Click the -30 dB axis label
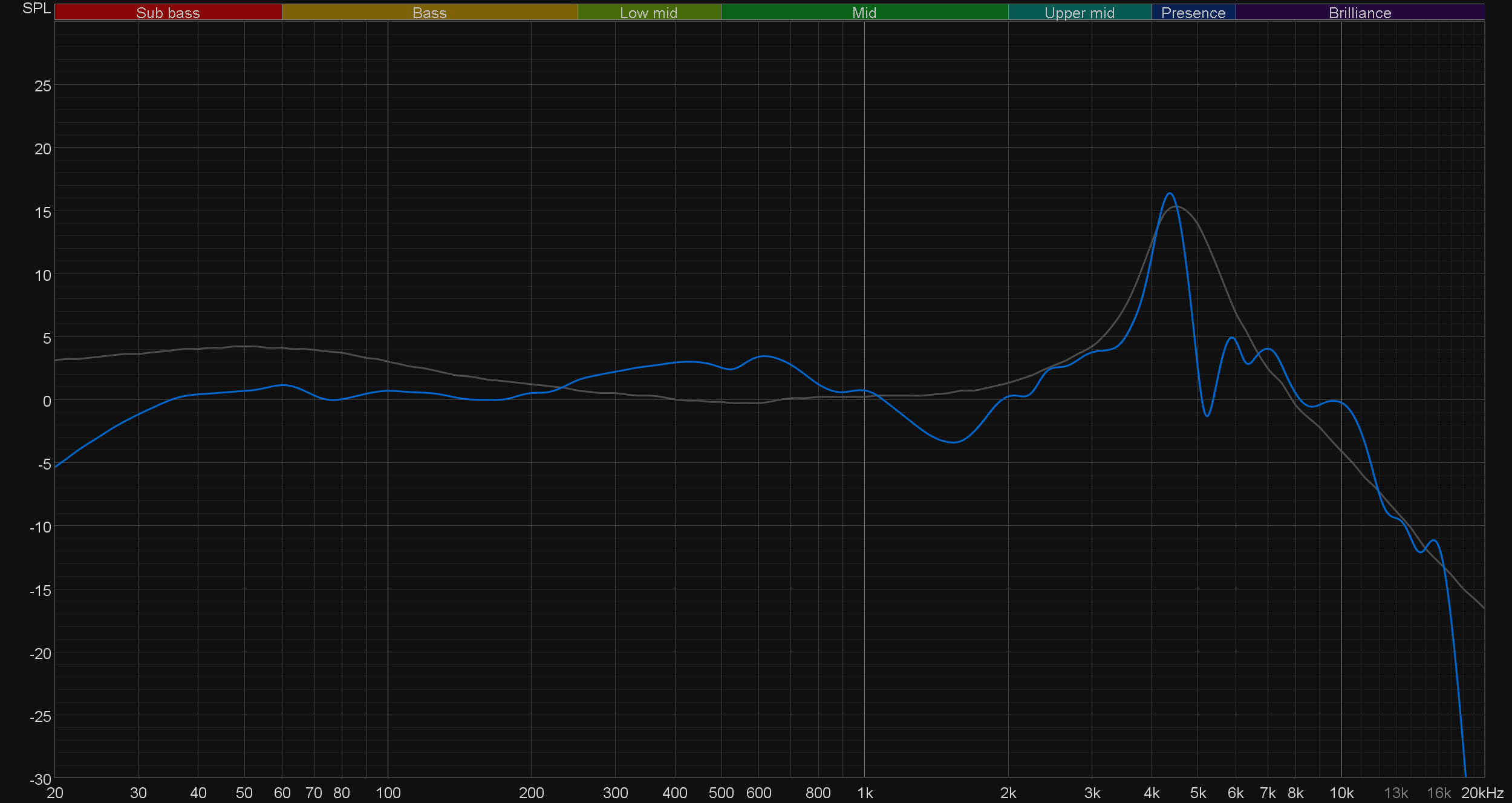Image resolution: width=1512 pixels, height=803 pixels. click(41, 779)
